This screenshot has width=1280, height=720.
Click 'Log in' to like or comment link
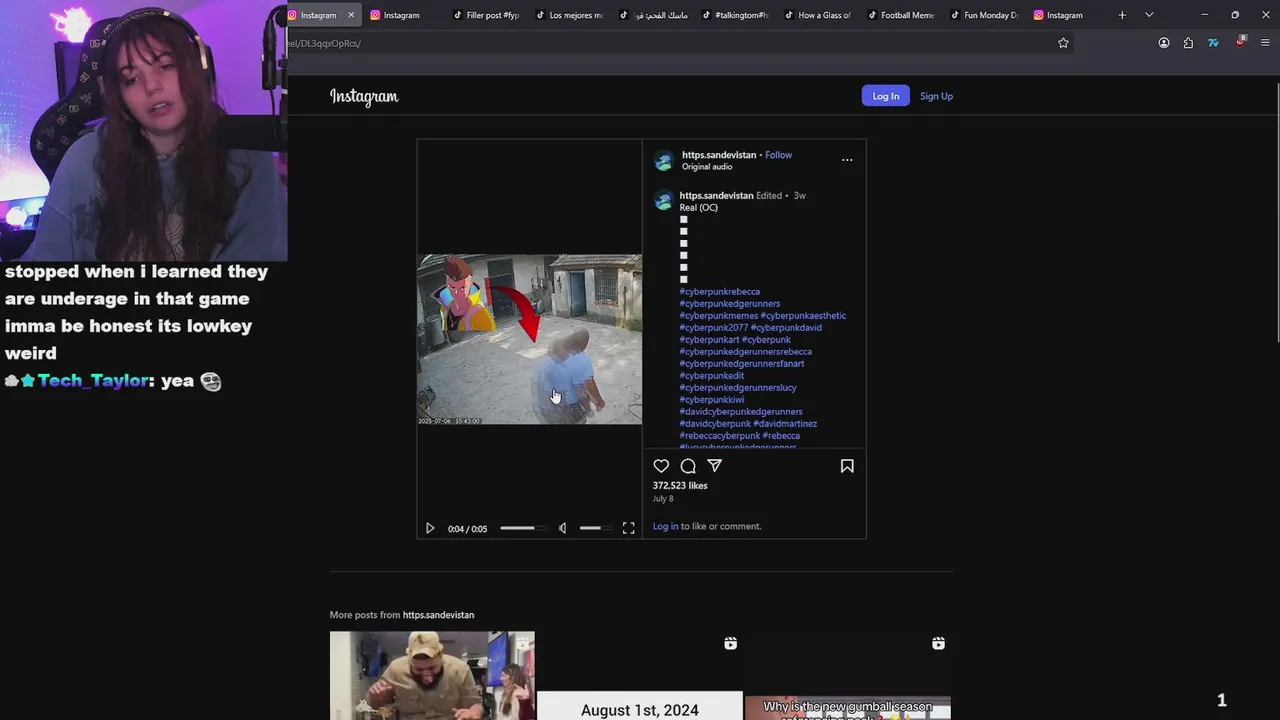(665, 526)
